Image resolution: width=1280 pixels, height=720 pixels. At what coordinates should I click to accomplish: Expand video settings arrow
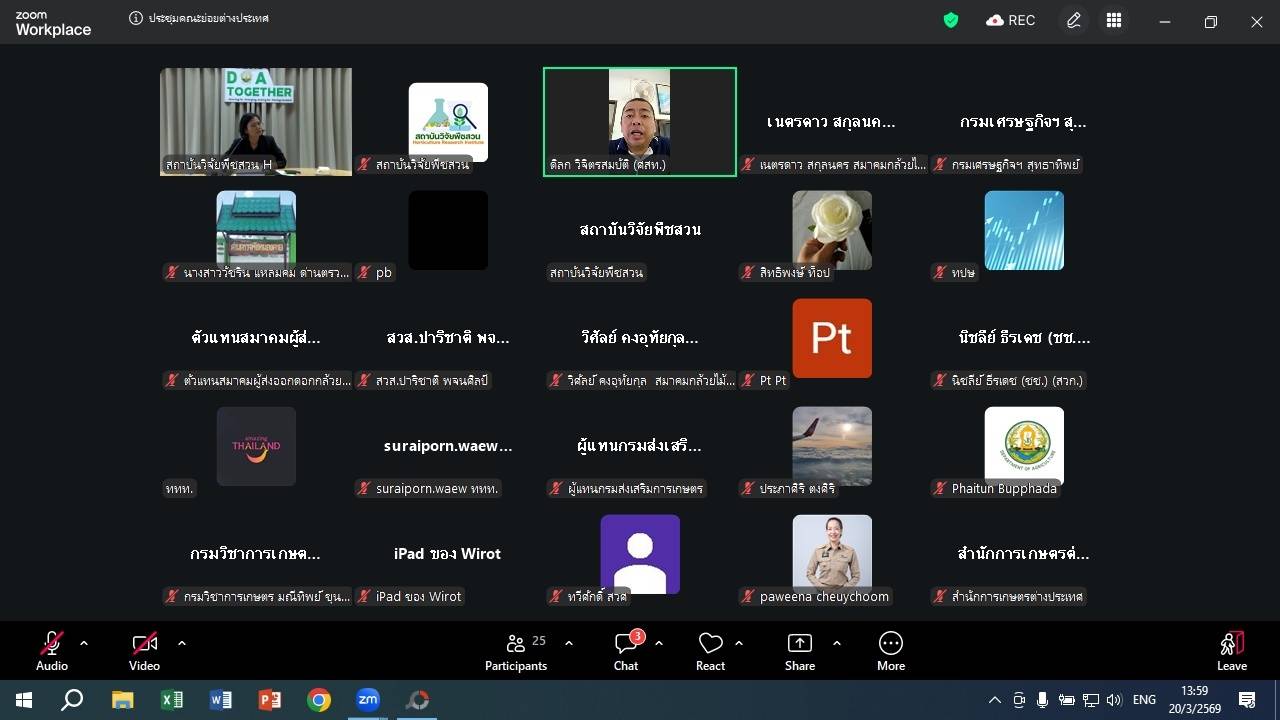tap(181, 643)
